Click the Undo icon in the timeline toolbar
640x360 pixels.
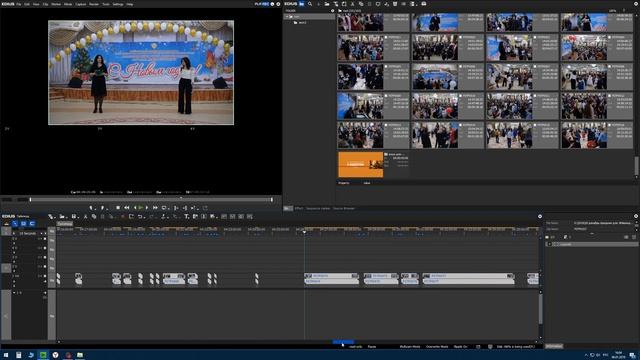[140, 216]
